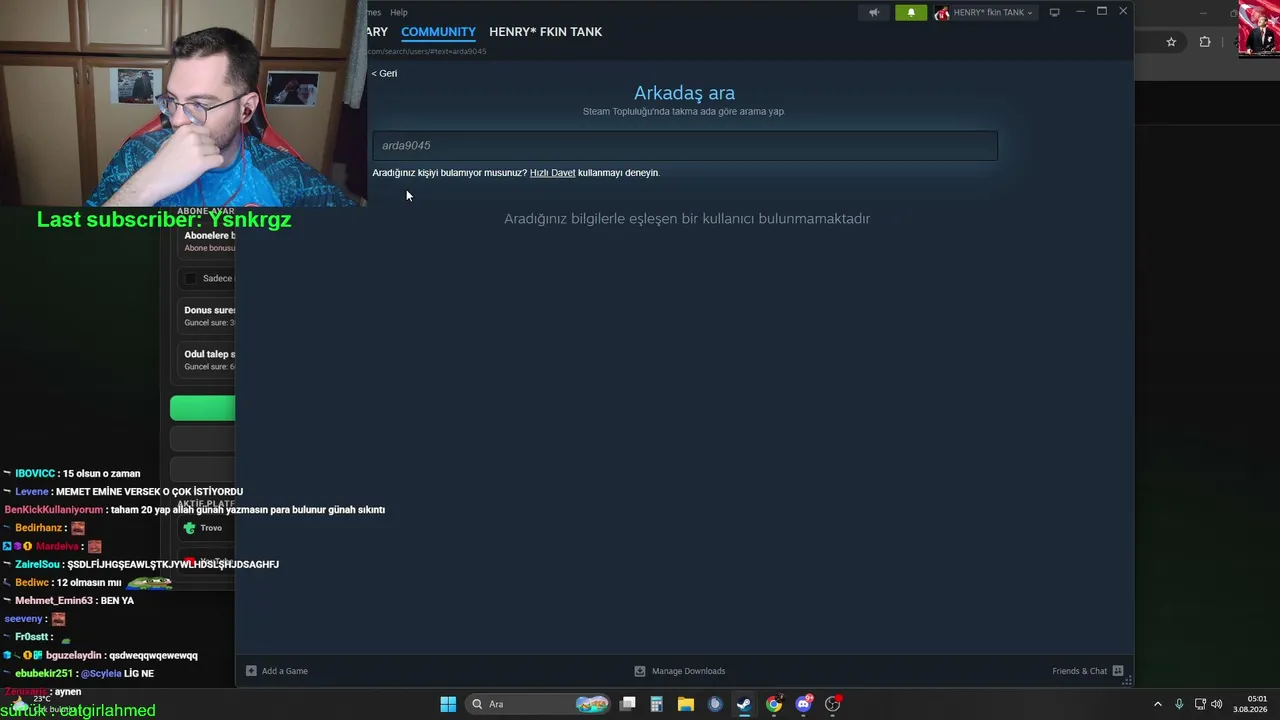Maximize the Steam window
This screenshot has width=1280, height=720.
click(x=1102, y=12)
